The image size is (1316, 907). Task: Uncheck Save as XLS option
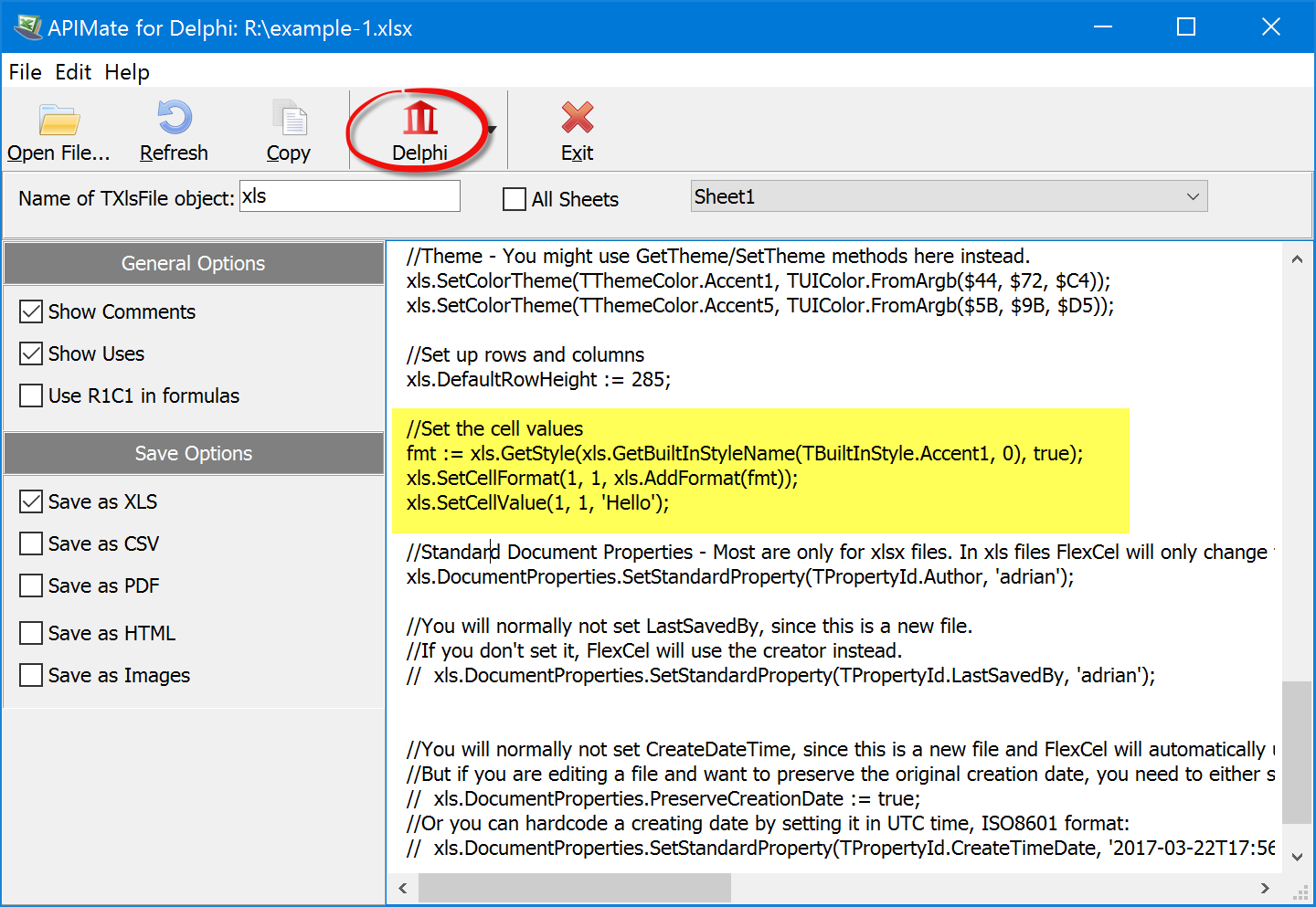pyautogui.click(x=31, y=501)
